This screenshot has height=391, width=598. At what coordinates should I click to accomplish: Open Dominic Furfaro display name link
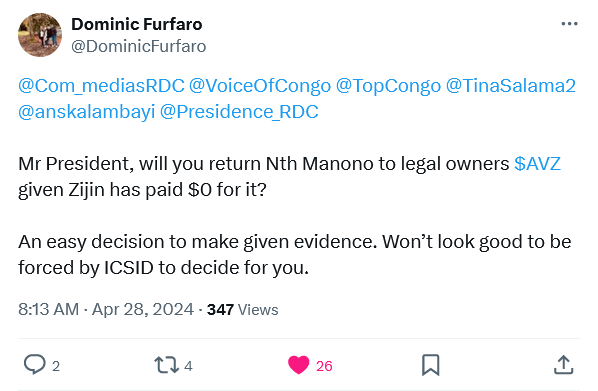[x=137, y=24]
